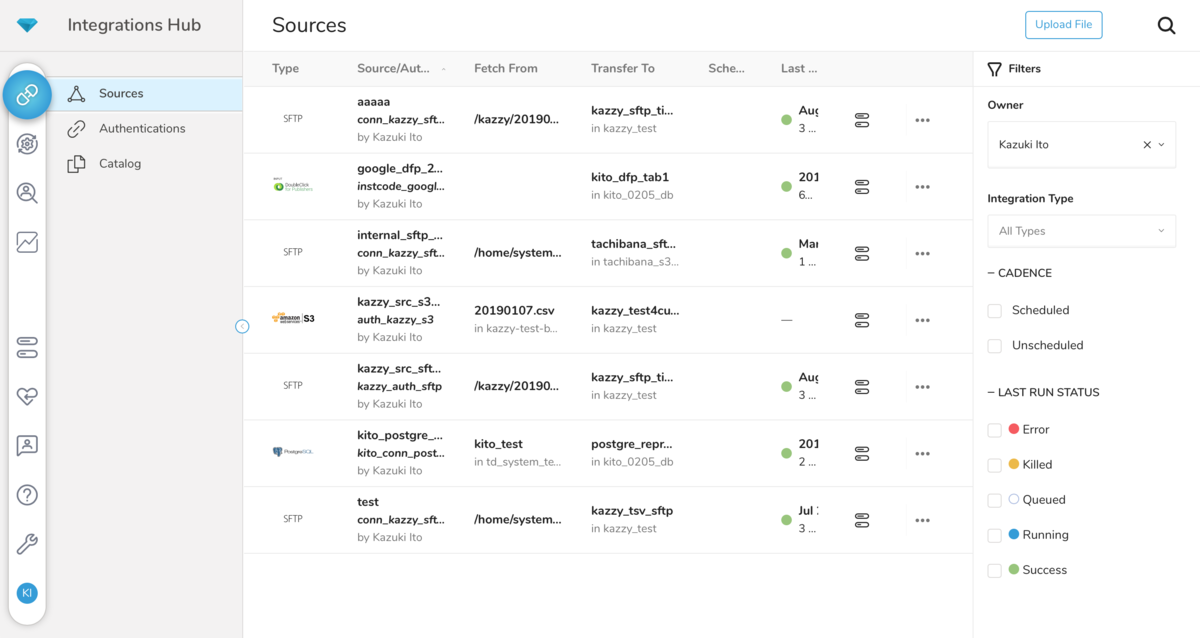Check the Error last run status filter
The image size is (1200, 638).
click(994, 429)
